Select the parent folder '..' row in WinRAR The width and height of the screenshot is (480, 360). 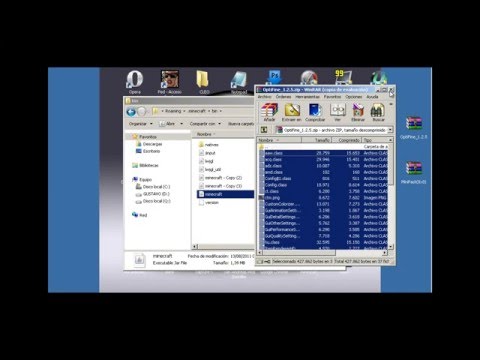pos(323,147)
